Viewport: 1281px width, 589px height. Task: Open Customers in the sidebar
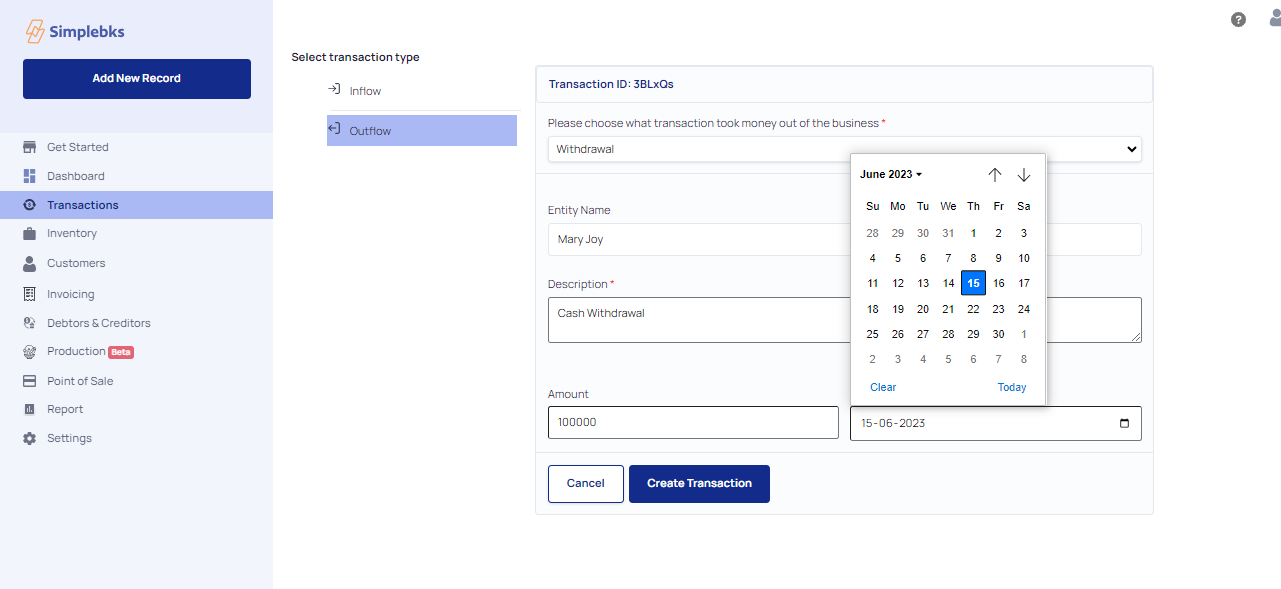(76, 263)
